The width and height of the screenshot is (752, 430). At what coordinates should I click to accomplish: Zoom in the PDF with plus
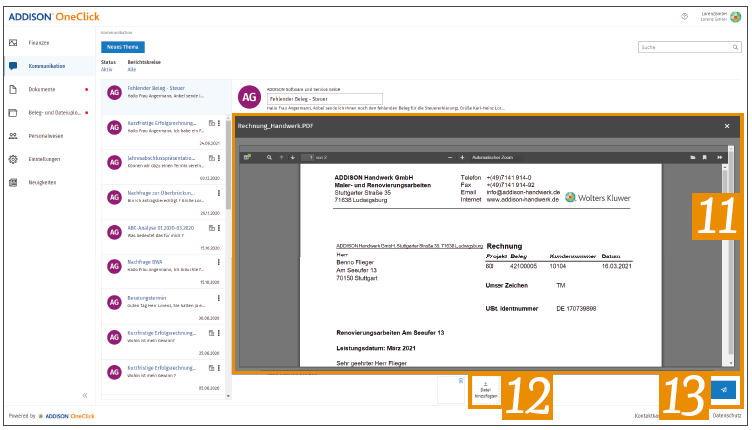click(462, 157)
